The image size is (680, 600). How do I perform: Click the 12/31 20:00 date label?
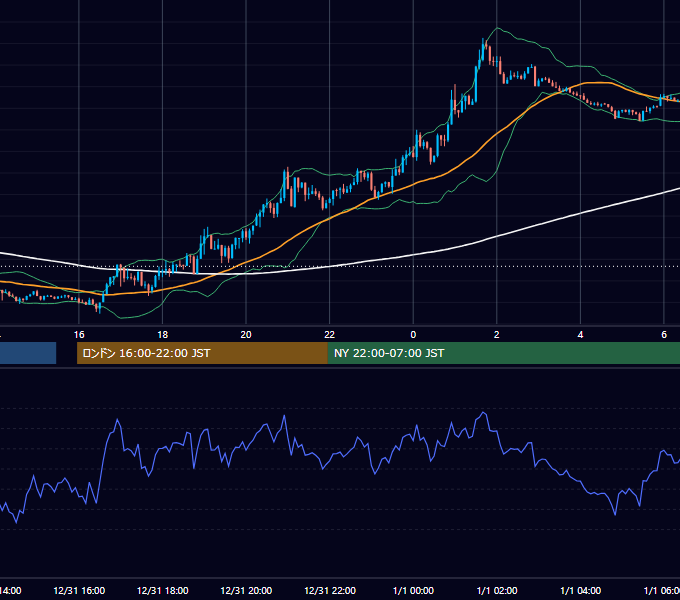coord(246,591)
